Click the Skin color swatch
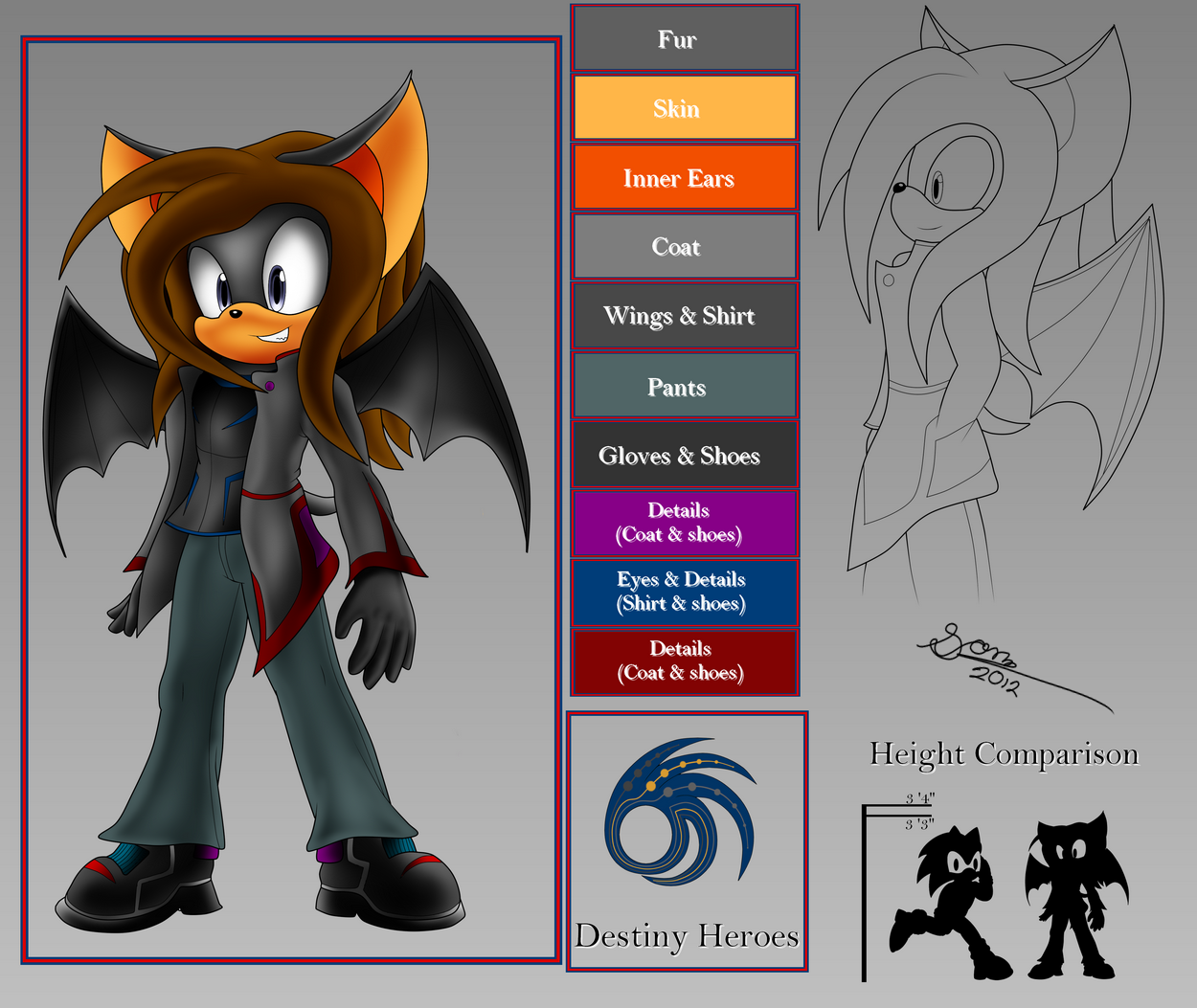This screenshot has width=1197, height=1008. pos(685,108)
